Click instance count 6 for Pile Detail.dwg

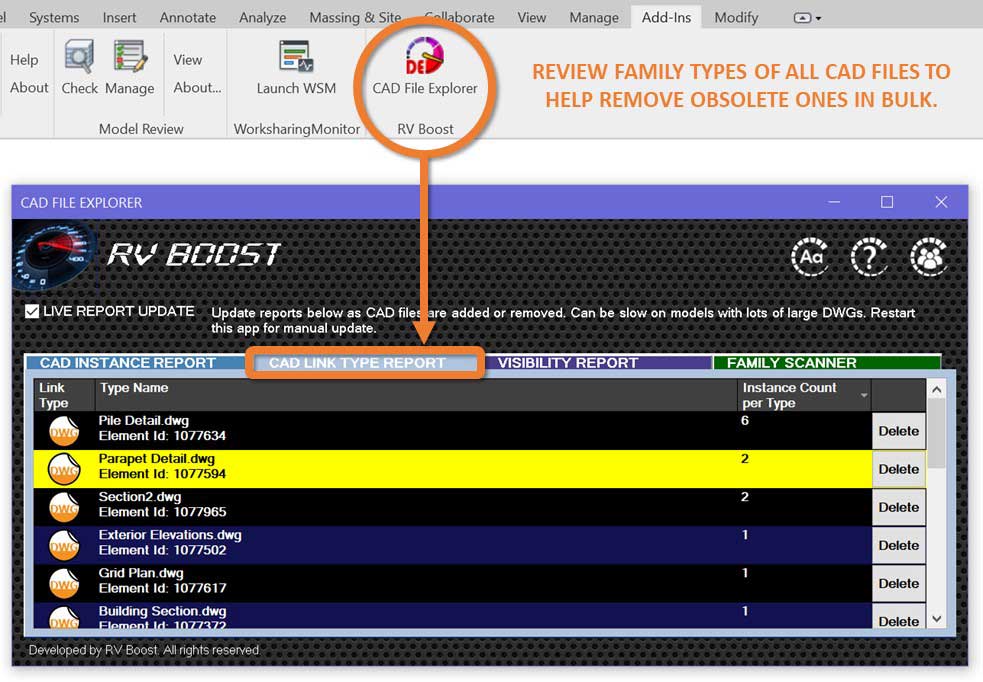coord(745,421)
